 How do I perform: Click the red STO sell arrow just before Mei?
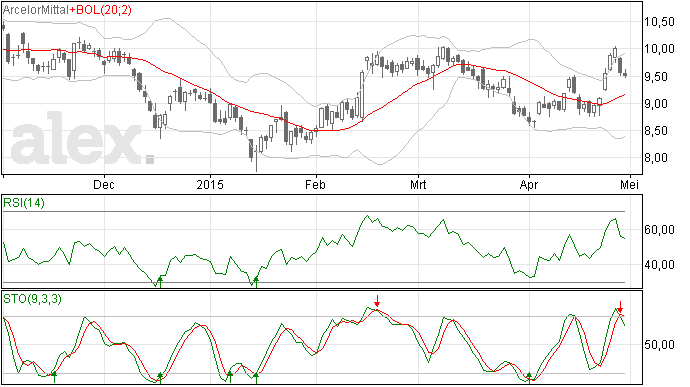(620, 307)
